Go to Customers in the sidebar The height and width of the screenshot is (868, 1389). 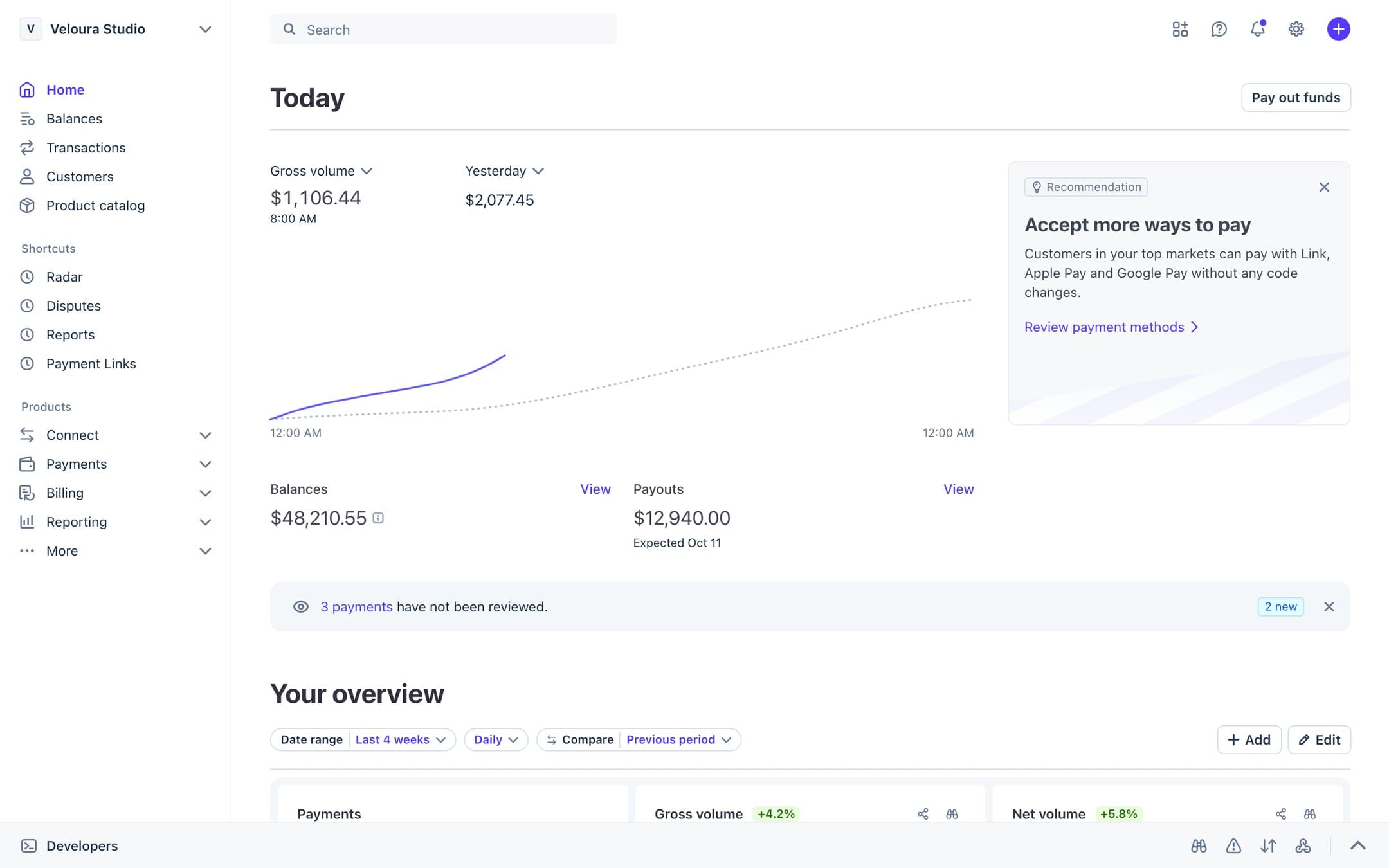[80, 177]
